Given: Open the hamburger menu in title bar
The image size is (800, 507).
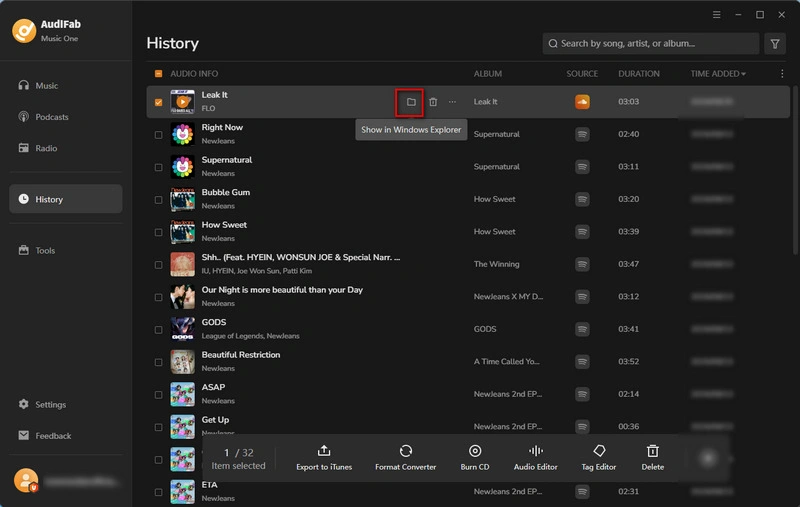Looking at the screenshot, I should (x=716, y=15).
